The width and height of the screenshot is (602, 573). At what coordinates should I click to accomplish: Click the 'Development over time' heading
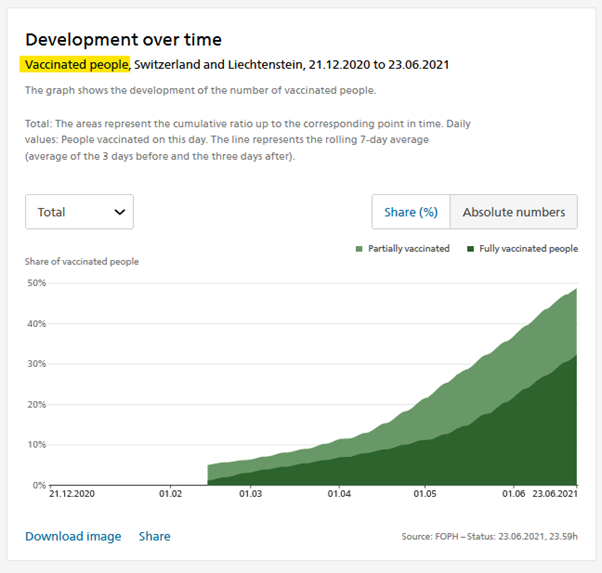coord(123,40)
